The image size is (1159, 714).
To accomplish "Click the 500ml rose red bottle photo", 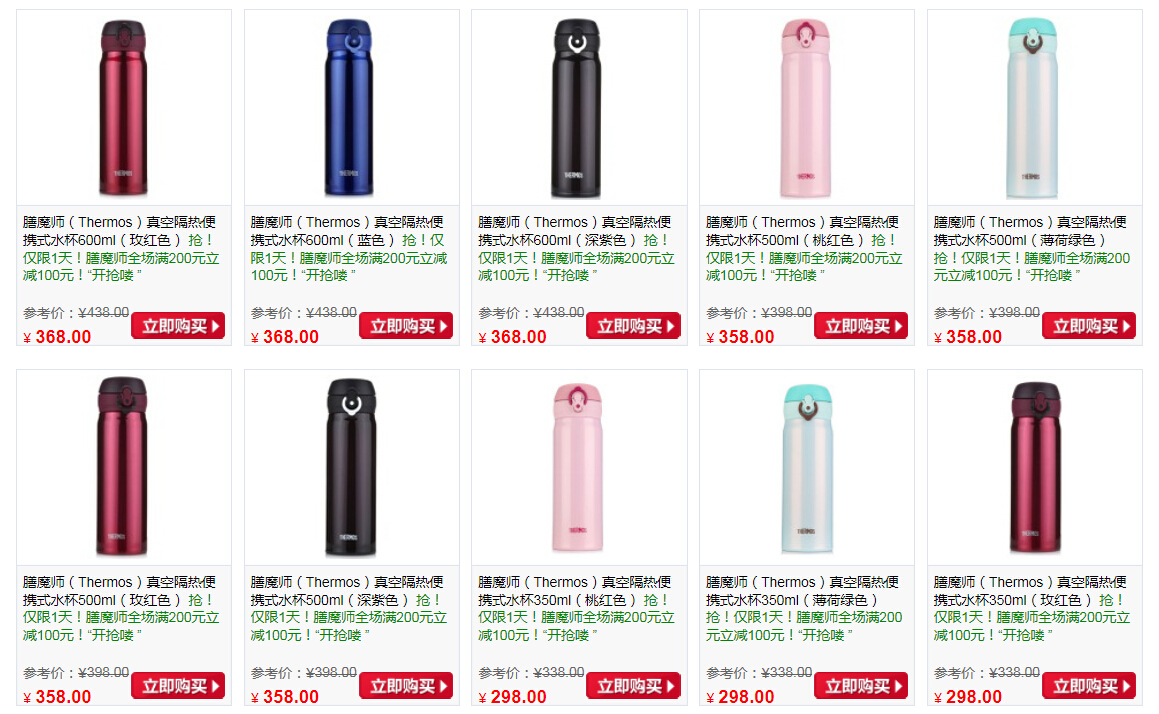I will 123,468.
